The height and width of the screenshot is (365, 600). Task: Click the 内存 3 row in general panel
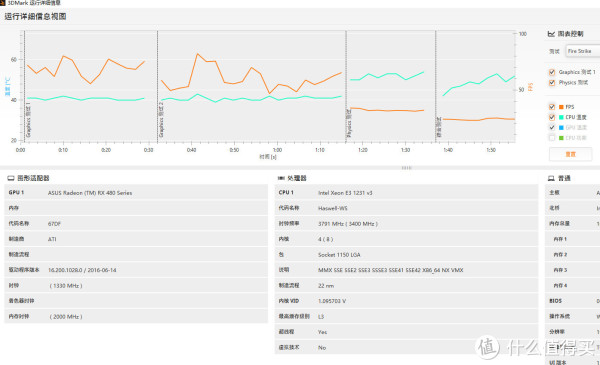click(x=572, y=270)
